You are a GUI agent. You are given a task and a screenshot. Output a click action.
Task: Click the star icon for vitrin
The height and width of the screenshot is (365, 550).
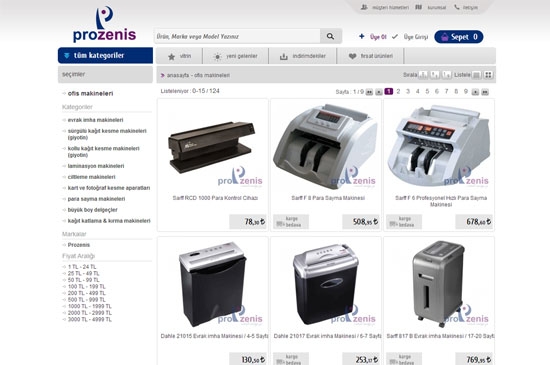[171, 56]
